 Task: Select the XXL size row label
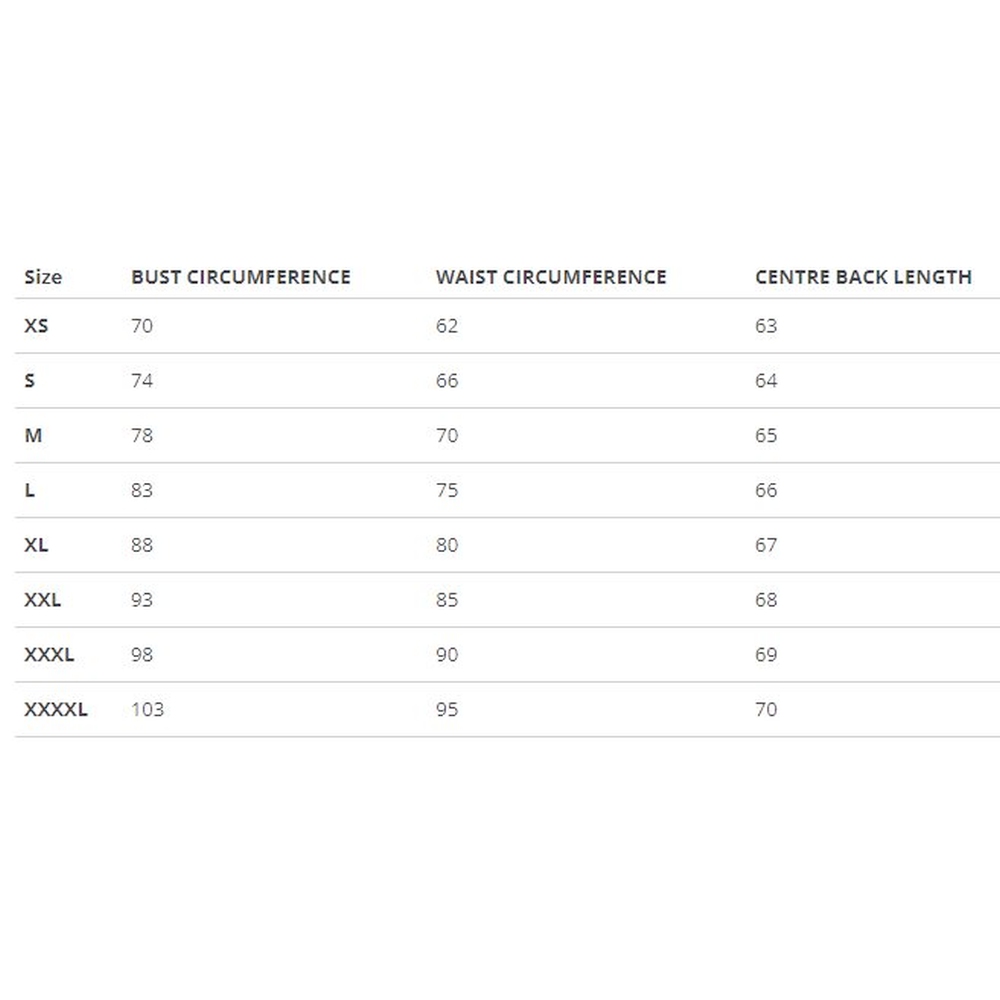click(x=42, y=600)
